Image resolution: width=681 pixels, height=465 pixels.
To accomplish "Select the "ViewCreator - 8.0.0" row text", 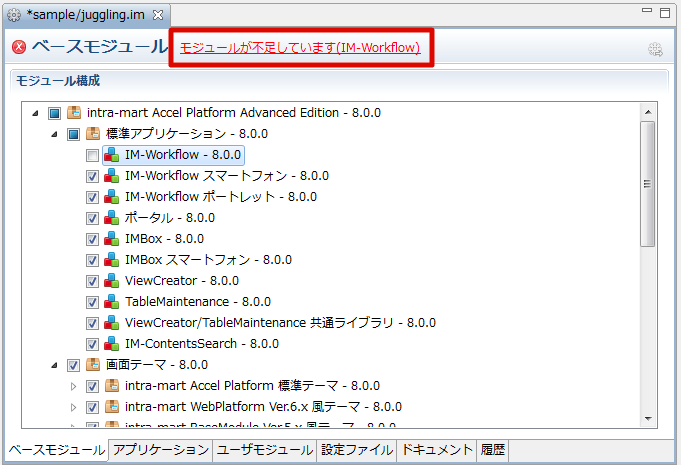I will point(182,281).
